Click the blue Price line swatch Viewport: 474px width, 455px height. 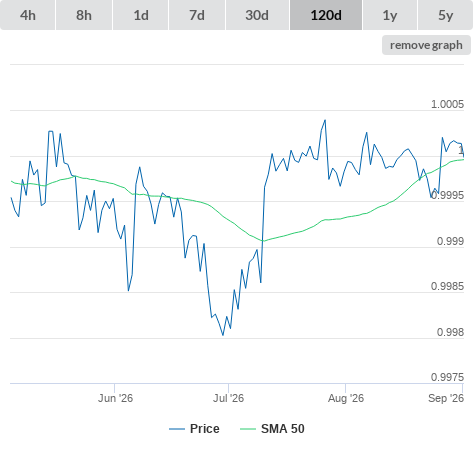[177, 429]
